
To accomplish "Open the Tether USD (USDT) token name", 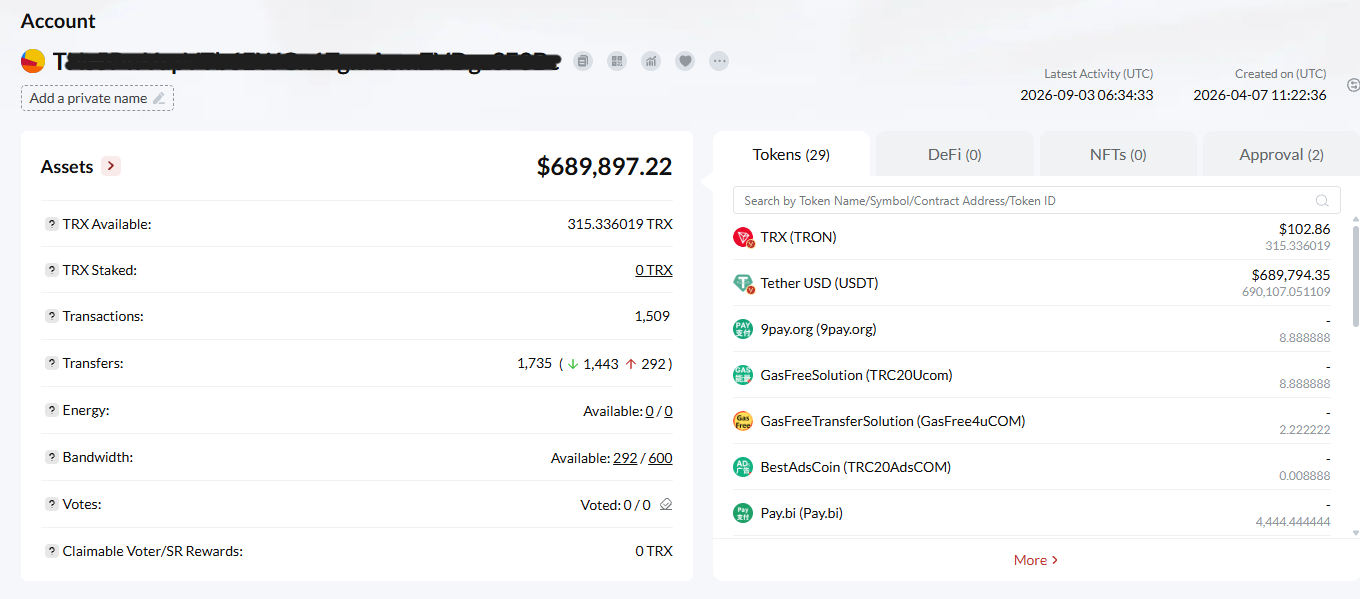I will (x=819, y=283).
